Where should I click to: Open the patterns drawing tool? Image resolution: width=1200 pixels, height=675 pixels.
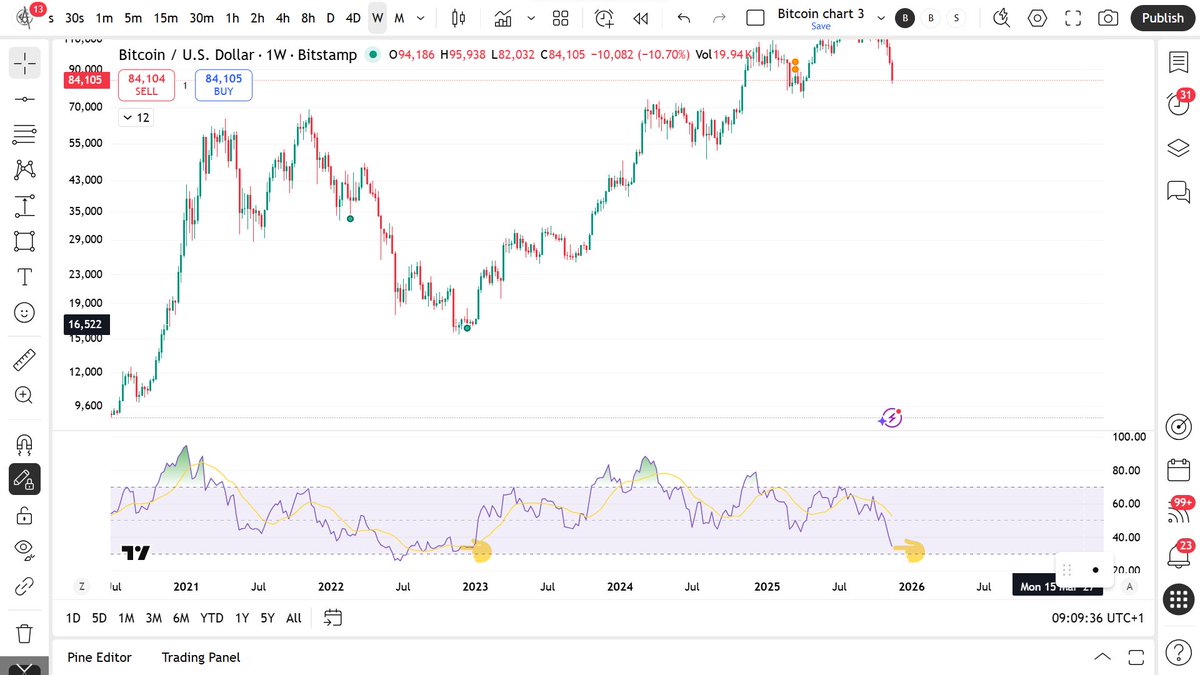pyautogui.click(x=24, y=170)
